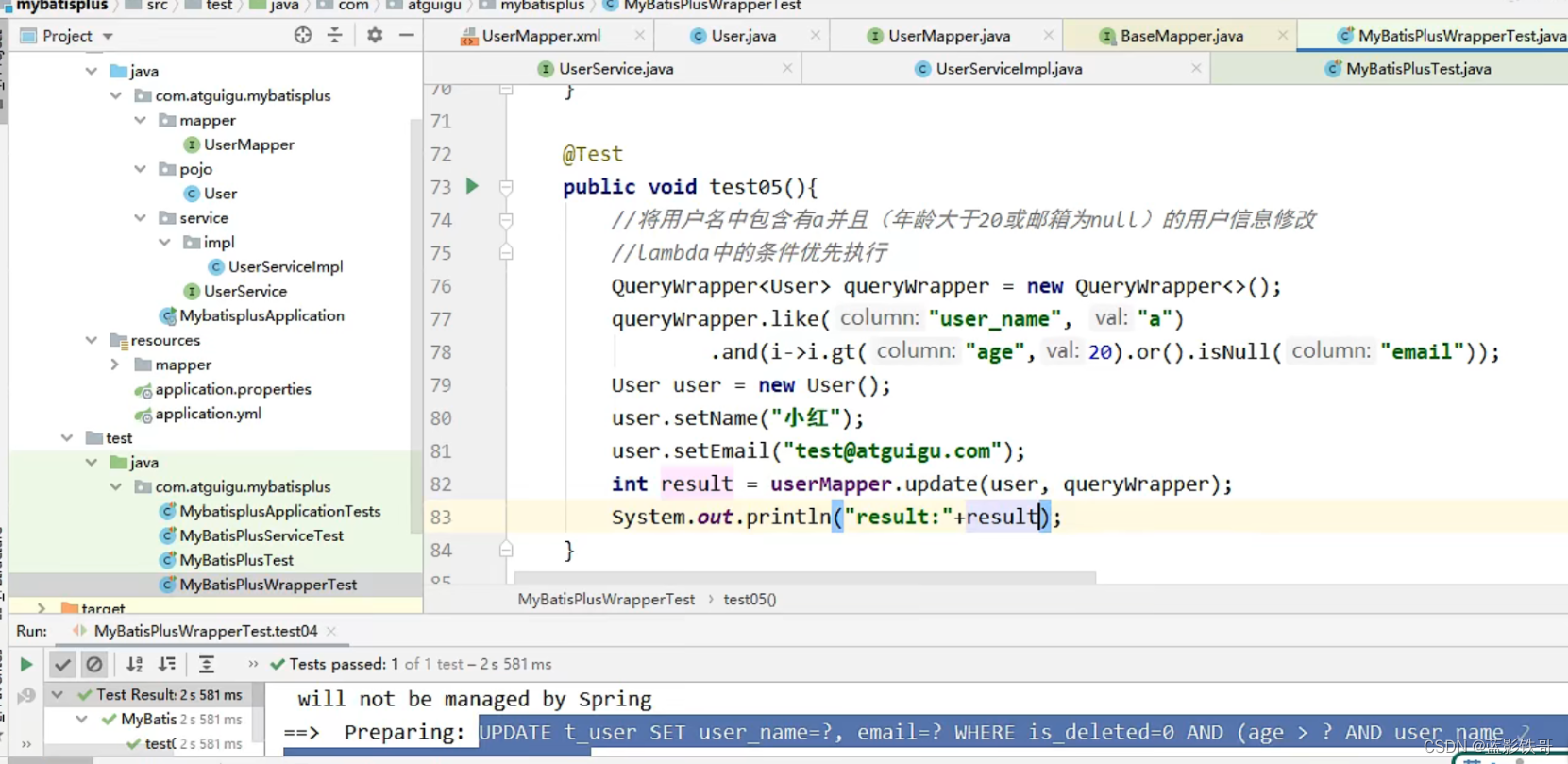Show more run toolbar actions chevron
Screen dimensions: 1568x764
point(253,665)
